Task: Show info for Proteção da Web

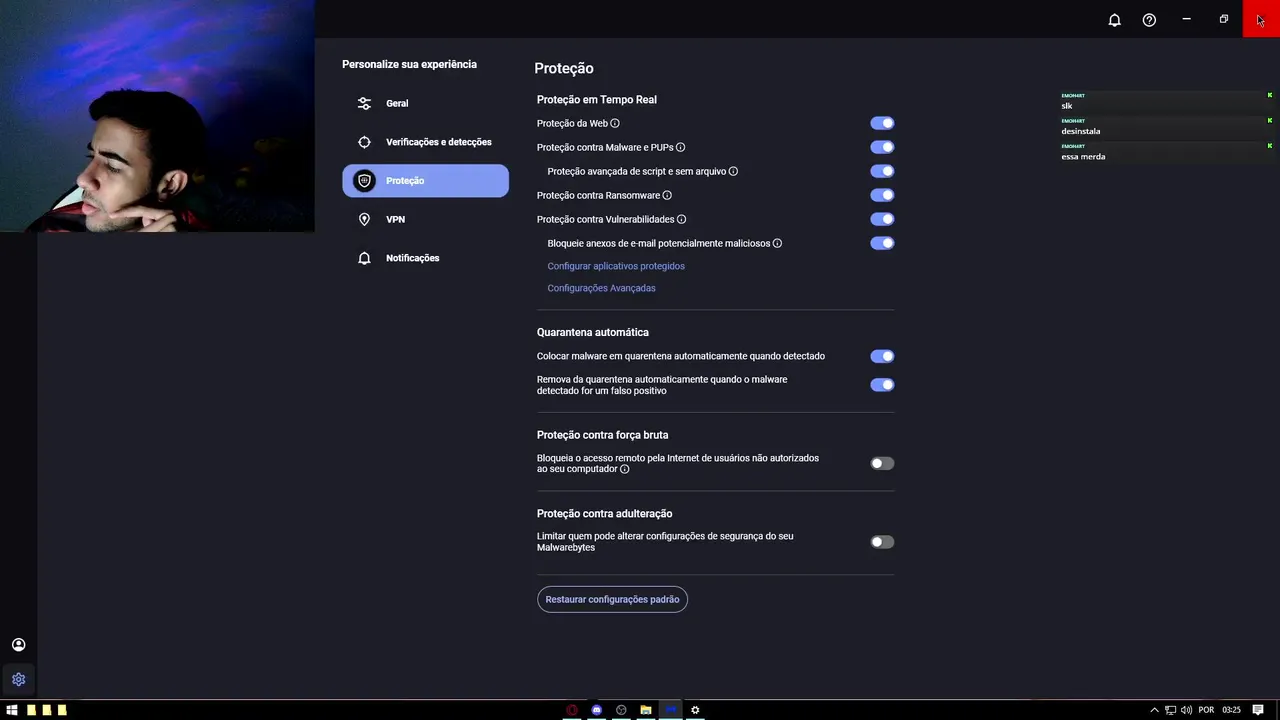Action: coord(615,124)
